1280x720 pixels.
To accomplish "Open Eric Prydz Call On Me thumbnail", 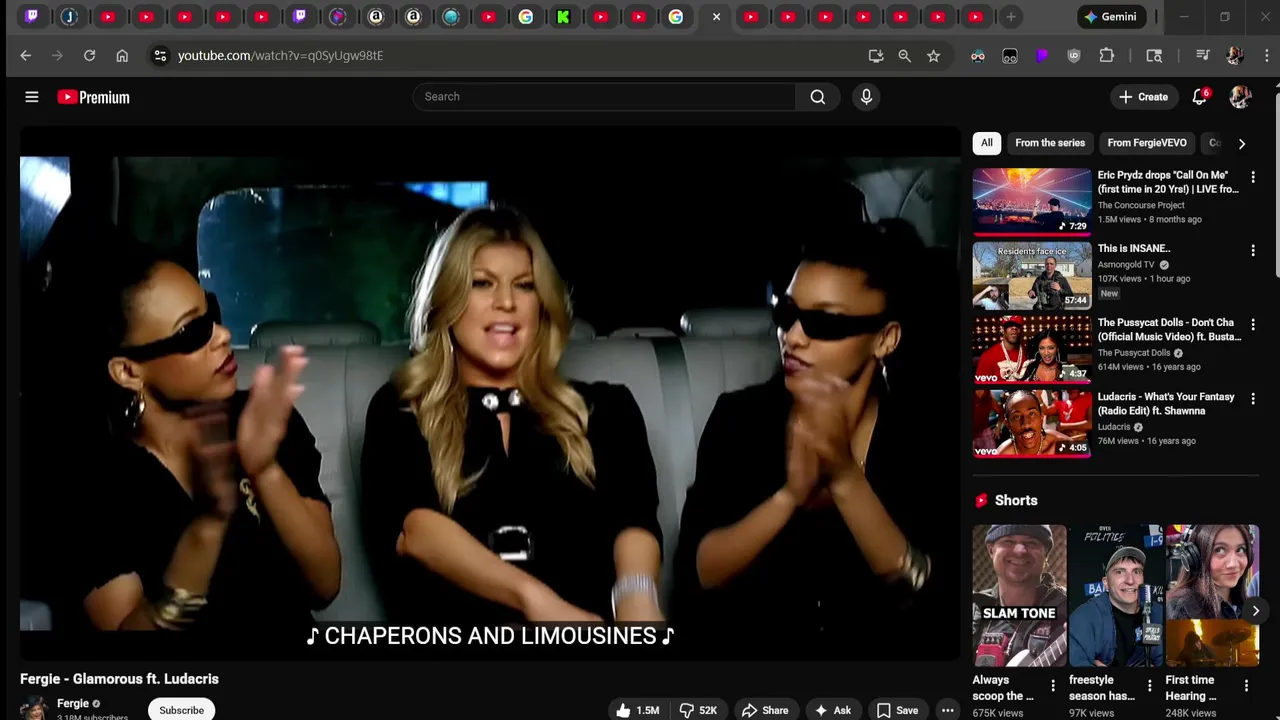I will tap(1032, 201).
